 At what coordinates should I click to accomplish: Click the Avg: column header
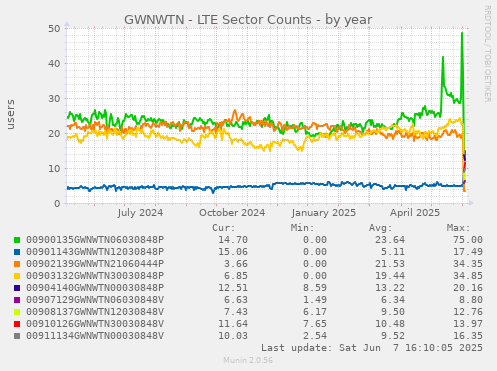click(x=381, y=228)
